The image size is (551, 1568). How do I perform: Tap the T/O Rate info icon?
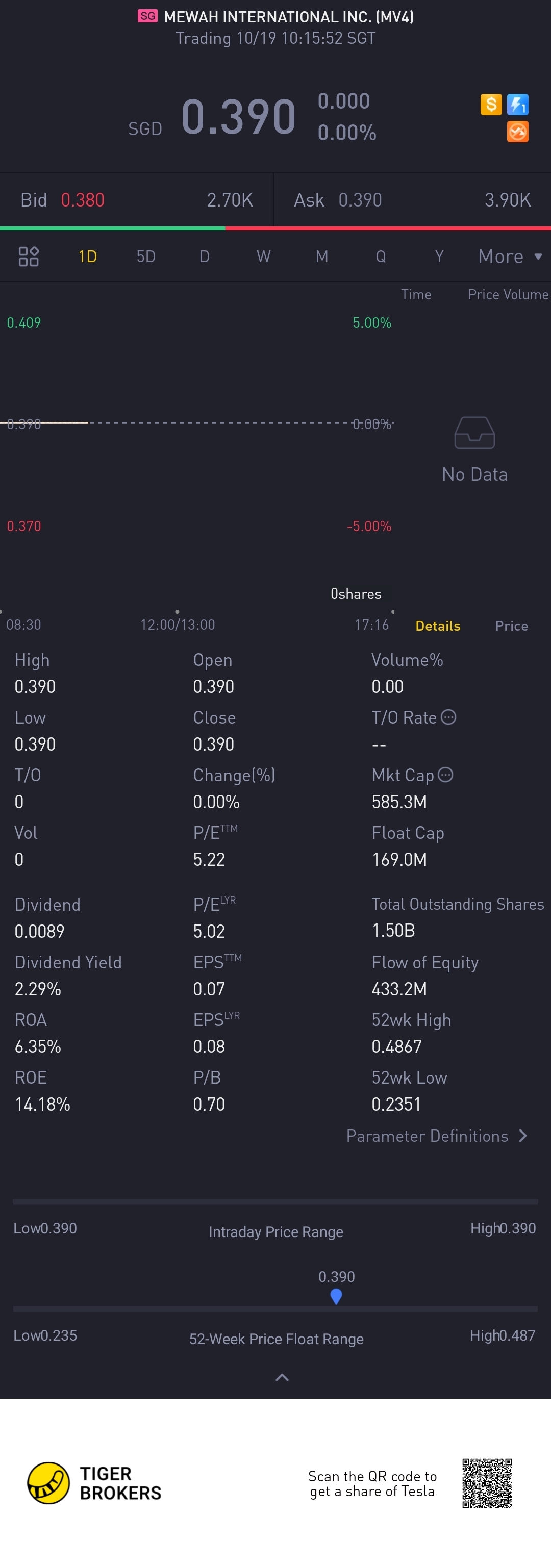(x=448, y=717)
